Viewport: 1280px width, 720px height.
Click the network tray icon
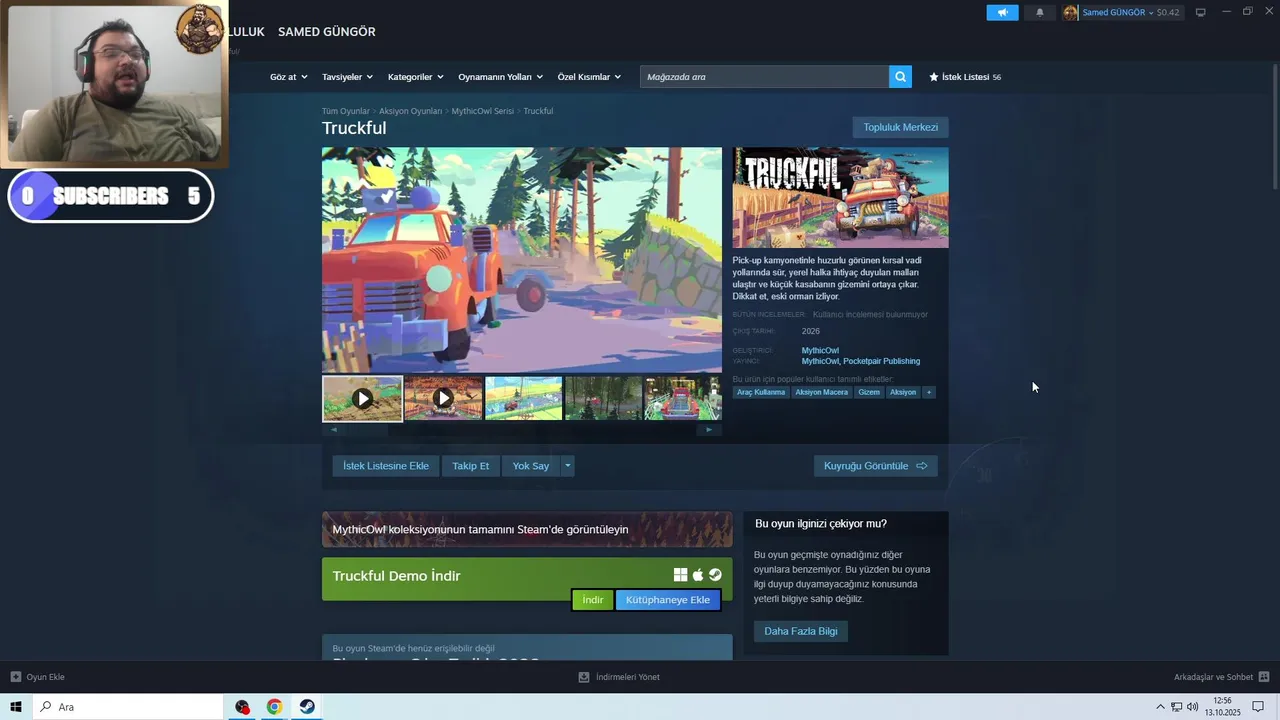coord(1176,707)
